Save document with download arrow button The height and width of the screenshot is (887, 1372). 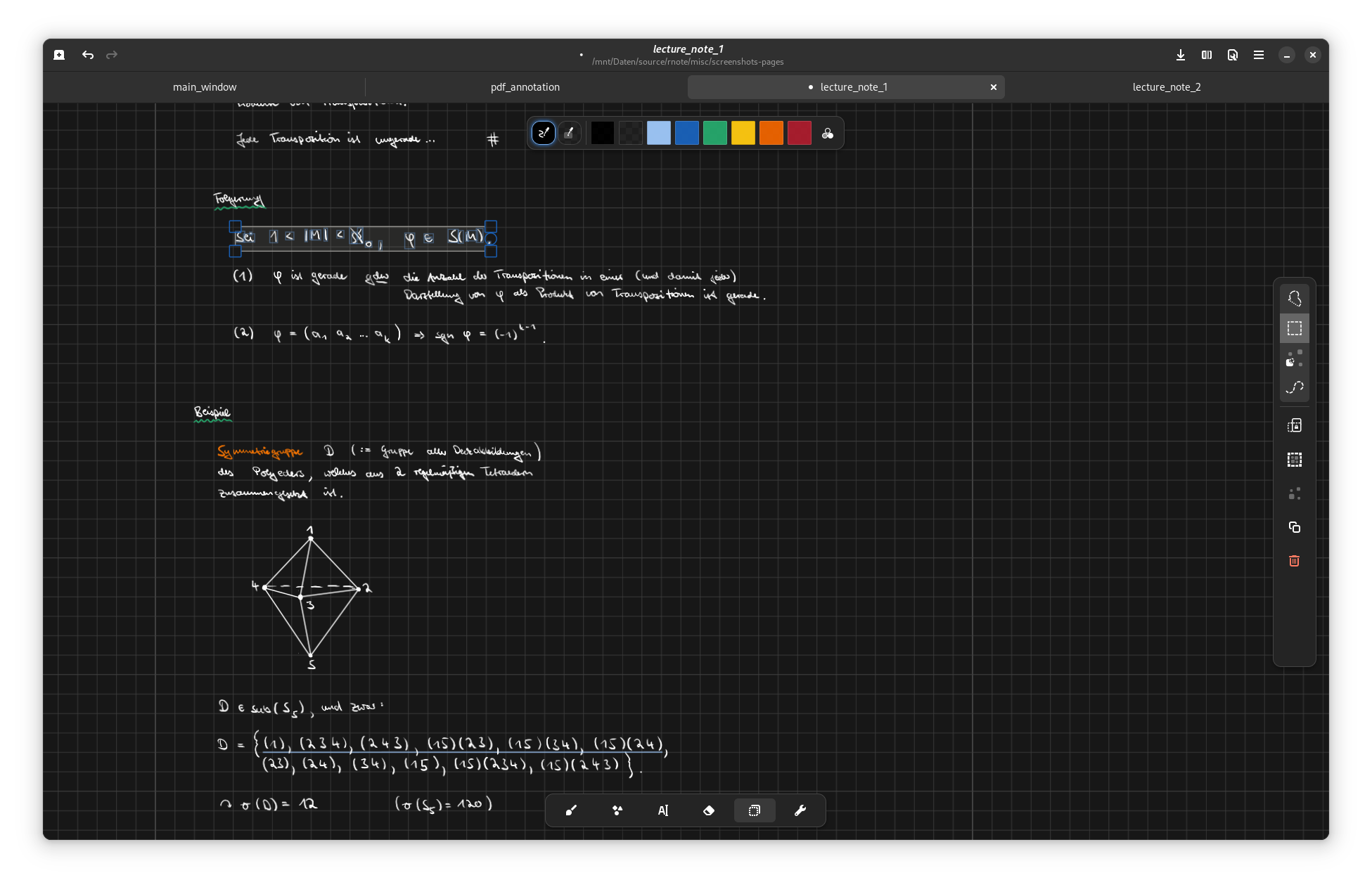1181,55
